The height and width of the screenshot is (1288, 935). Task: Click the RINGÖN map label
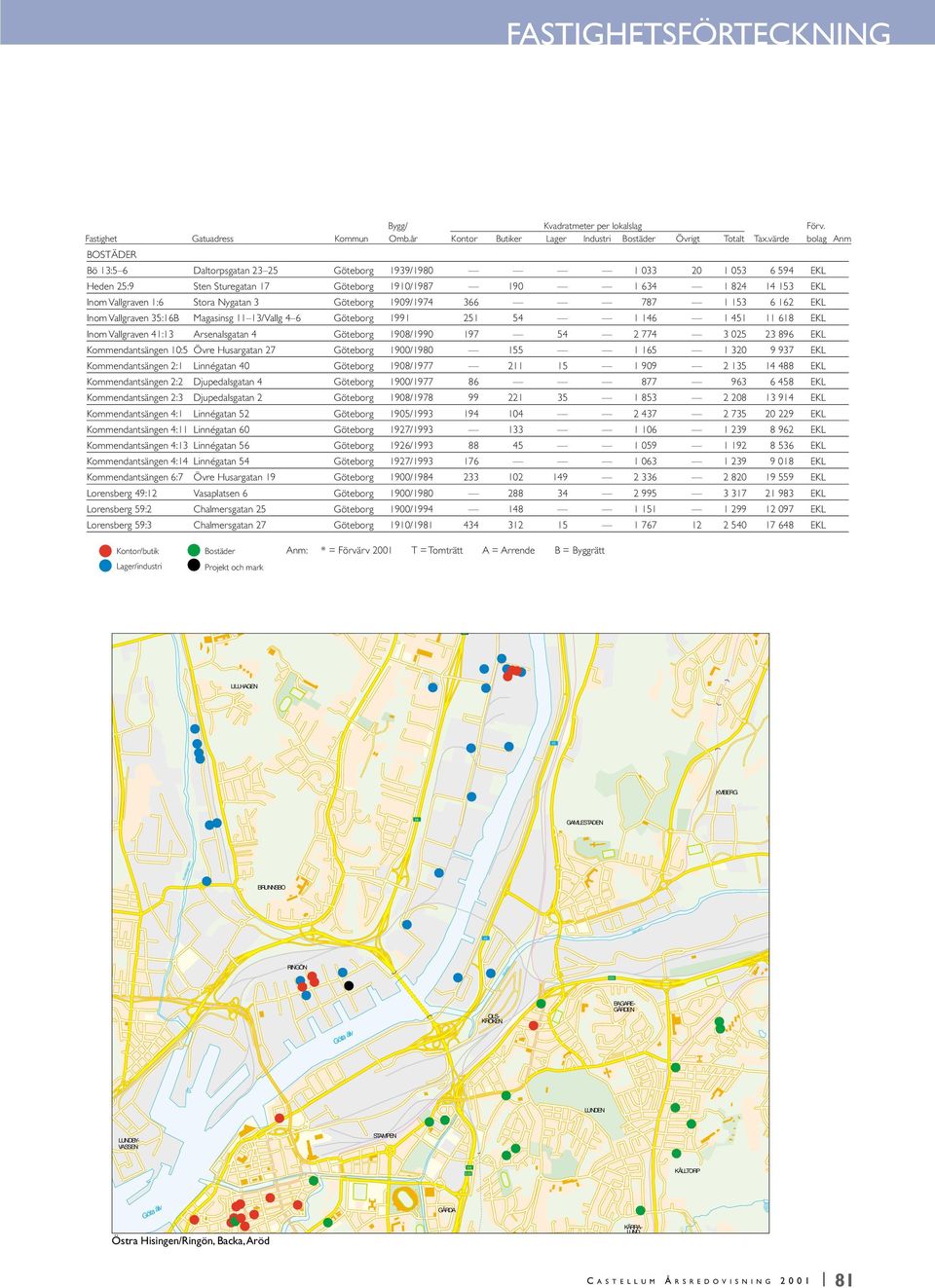tap(297, 967)
